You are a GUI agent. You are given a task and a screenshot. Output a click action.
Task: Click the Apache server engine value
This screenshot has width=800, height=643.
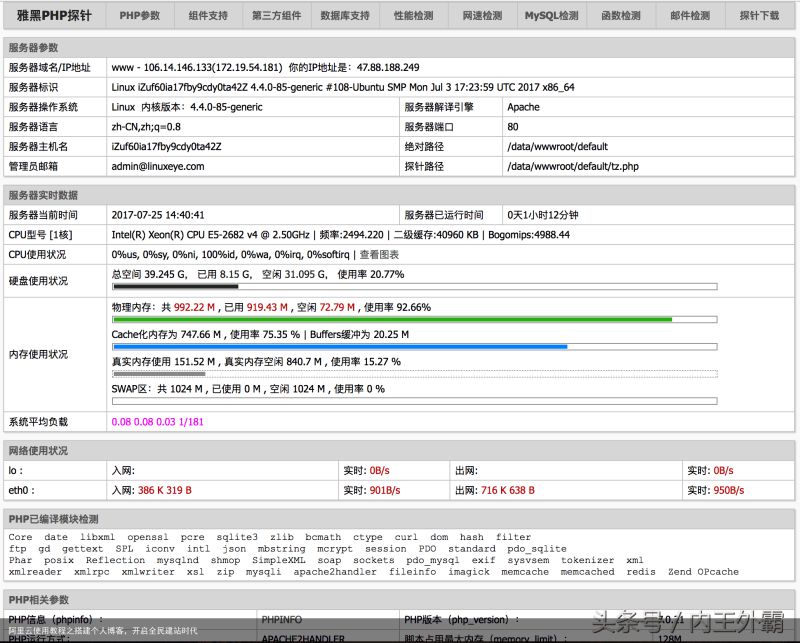pos(523,107)
